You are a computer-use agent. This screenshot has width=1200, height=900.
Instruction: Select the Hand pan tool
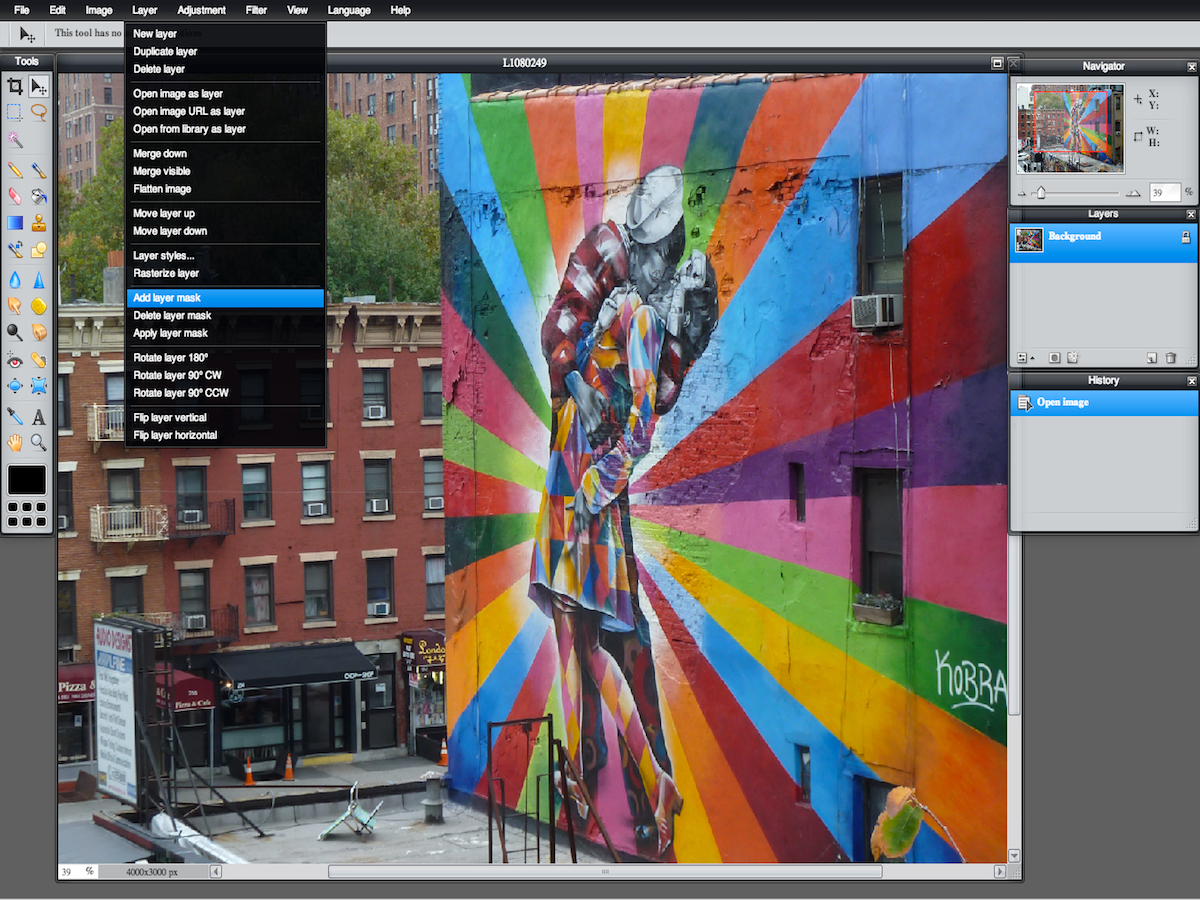point(15,442)
